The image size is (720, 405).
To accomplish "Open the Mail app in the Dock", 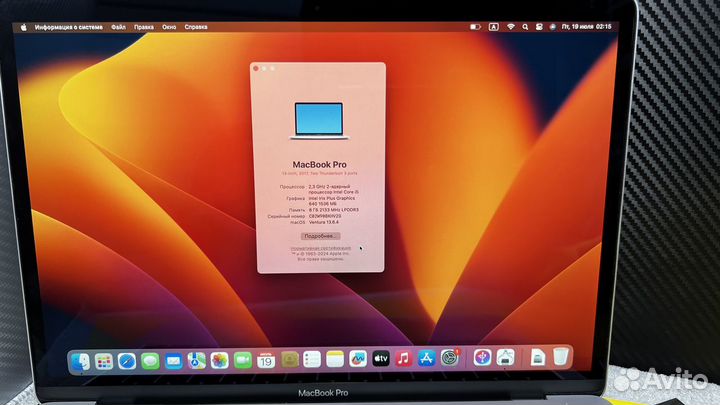I will [173, 361].
